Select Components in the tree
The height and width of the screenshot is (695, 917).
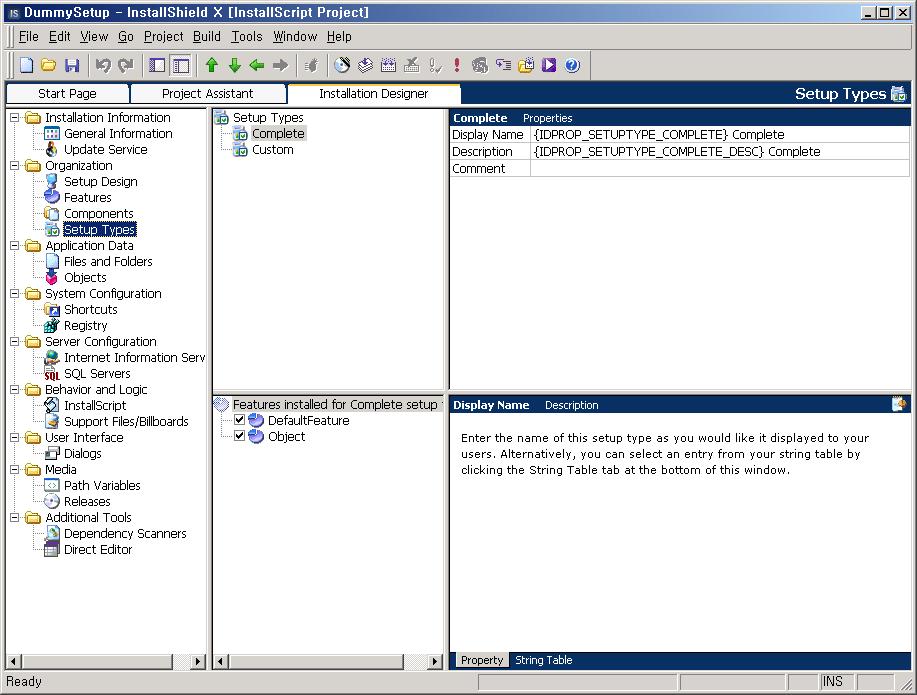pyautogui.click(x=98, y=214)
